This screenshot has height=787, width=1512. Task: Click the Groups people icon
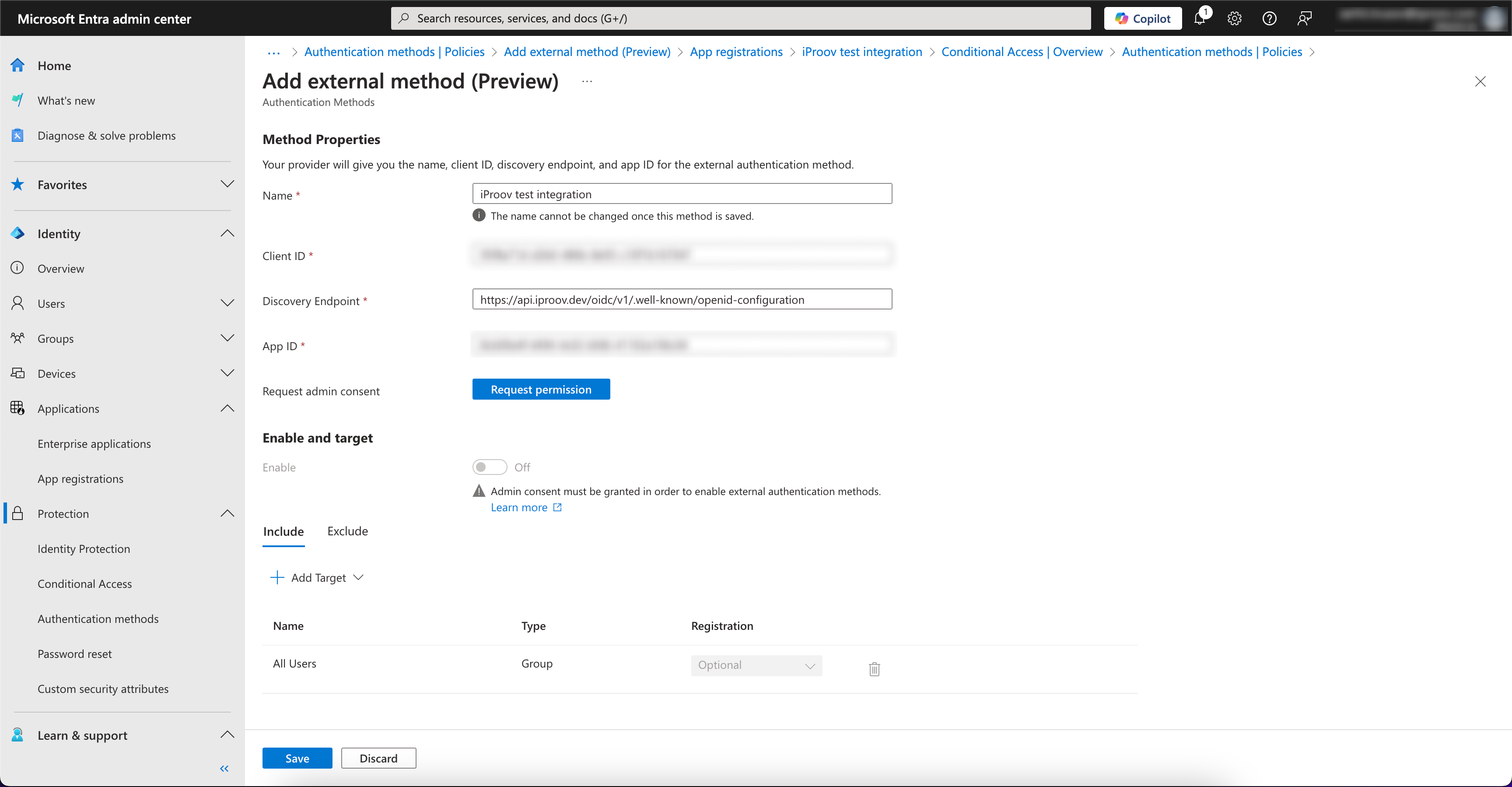tap(17, 338)
